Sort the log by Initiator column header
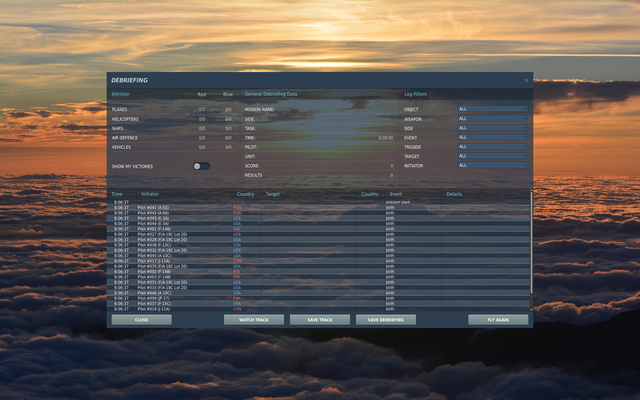The width and height of the screenshot is (640, 400). coord(150,194)
